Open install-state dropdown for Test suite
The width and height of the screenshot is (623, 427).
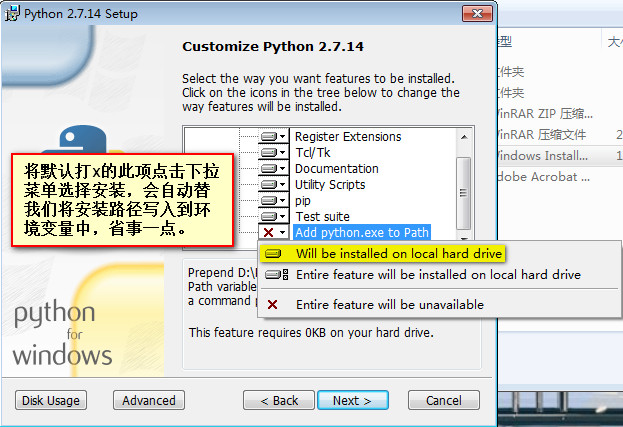tap(273, 216)
